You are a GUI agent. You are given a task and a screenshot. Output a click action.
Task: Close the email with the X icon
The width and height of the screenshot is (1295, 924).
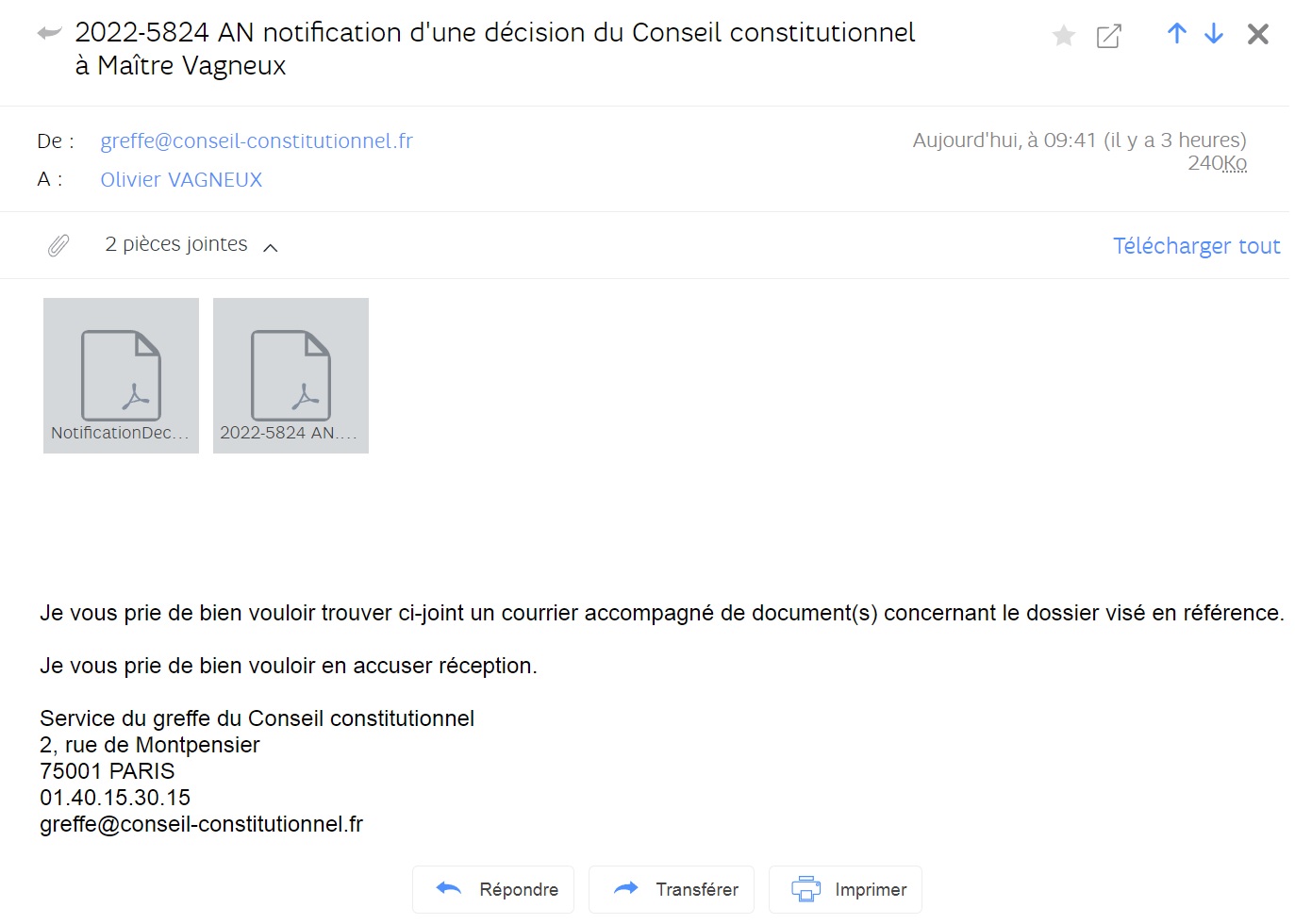(x=1258, y=35)
